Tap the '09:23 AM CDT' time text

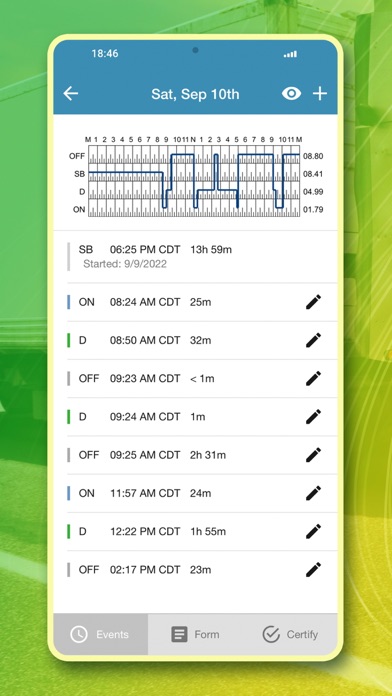145,379
